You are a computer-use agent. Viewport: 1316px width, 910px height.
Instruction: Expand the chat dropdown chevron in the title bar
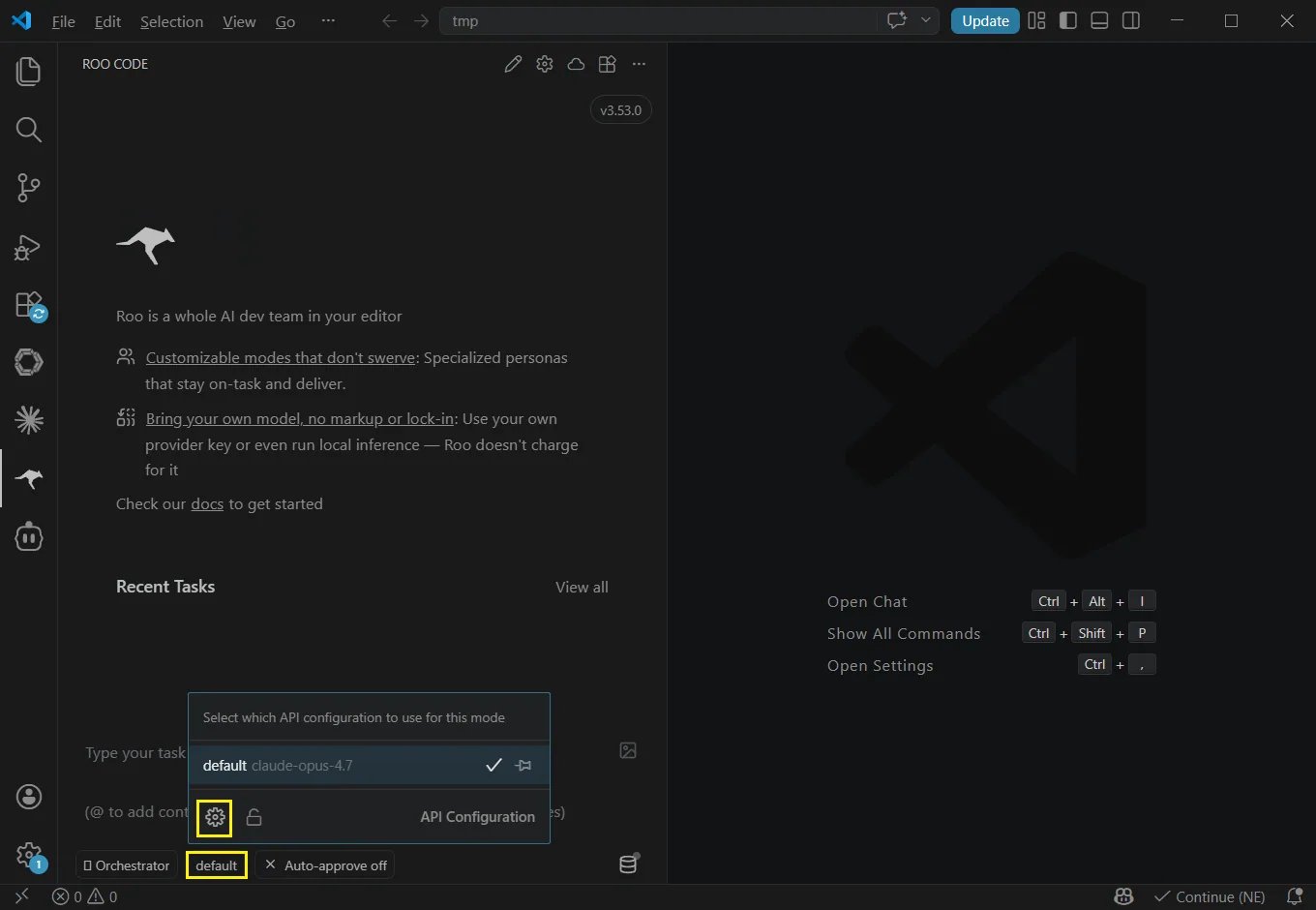point(926,21)
